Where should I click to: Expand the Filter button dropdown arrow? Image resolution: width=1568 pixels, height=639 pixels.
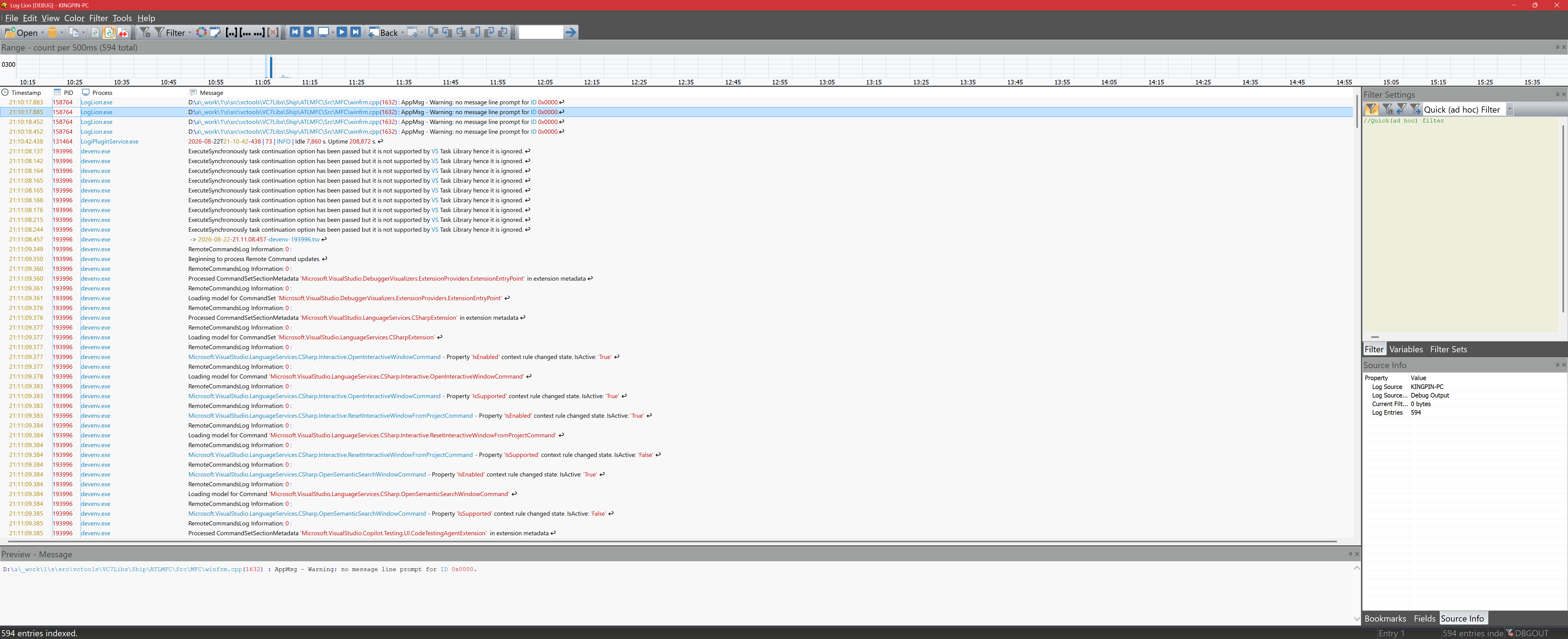[x=190, y=33]
